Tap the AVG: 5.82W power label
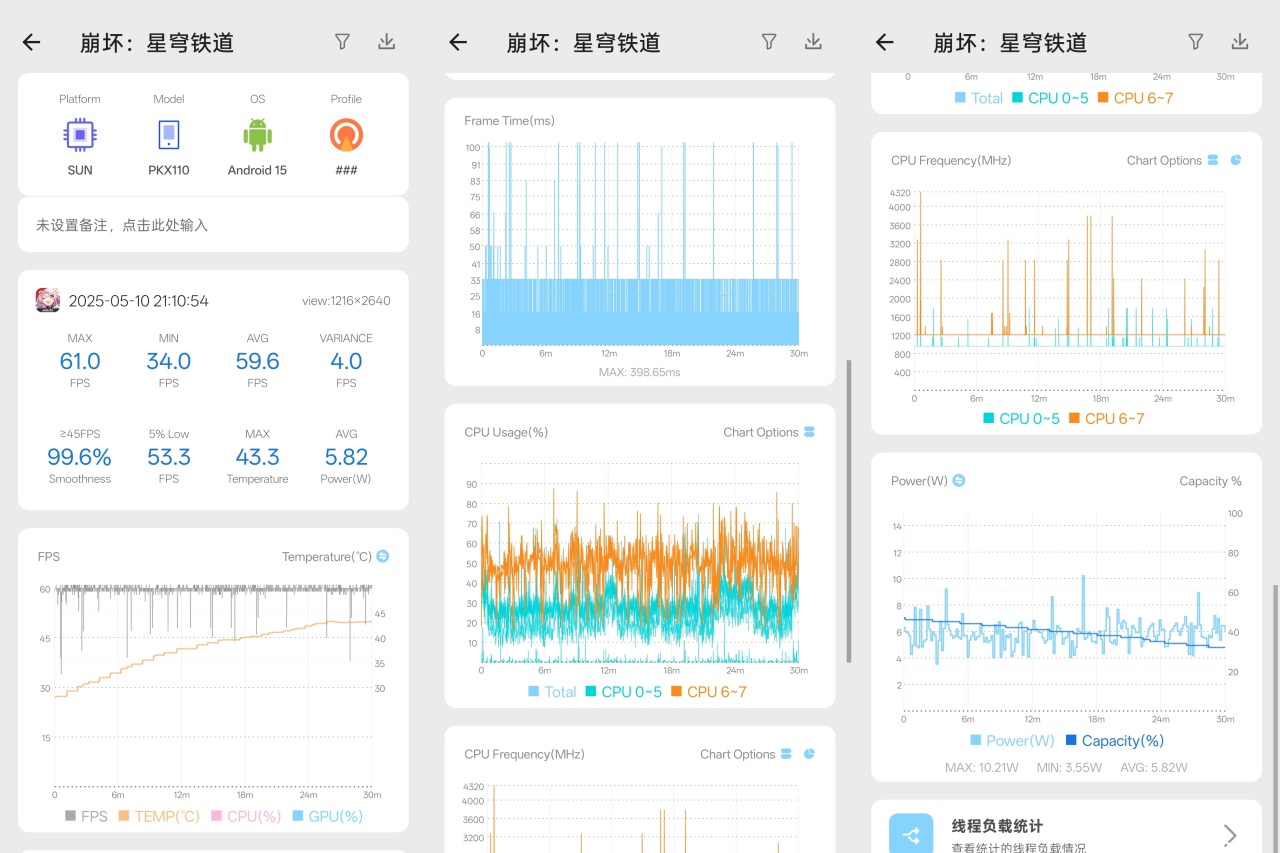This screenshot has height=853, width=1280. coord(1152,768)
